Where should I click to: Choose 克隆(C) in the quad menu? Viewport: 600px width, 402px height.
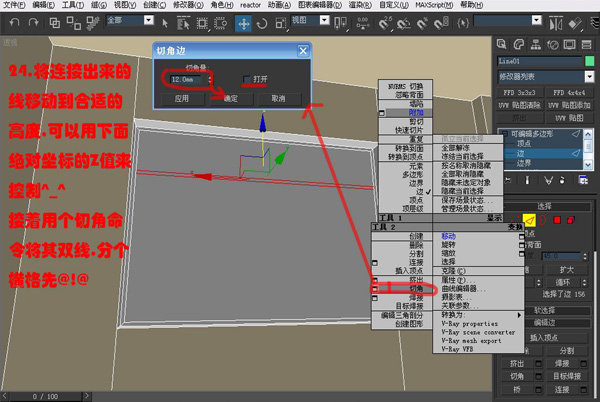click(x=453, y=271)
